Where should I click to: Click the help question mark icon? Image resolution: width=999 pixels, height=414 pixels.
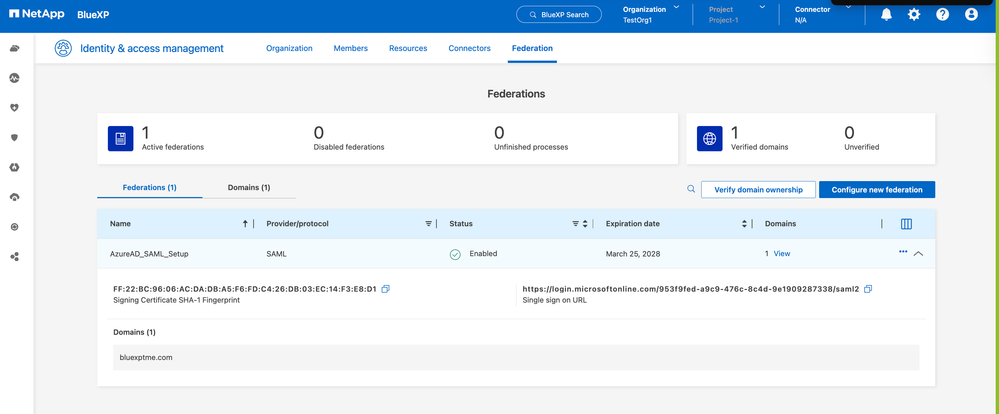tap(942, 15)
